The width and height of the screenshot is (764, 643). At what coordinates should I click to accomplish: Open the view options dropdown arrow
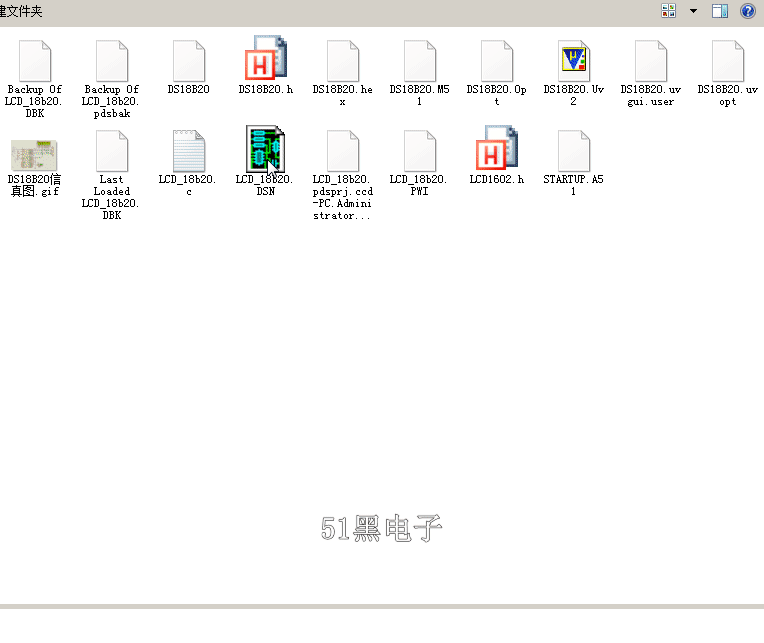[x=693, y=11]
